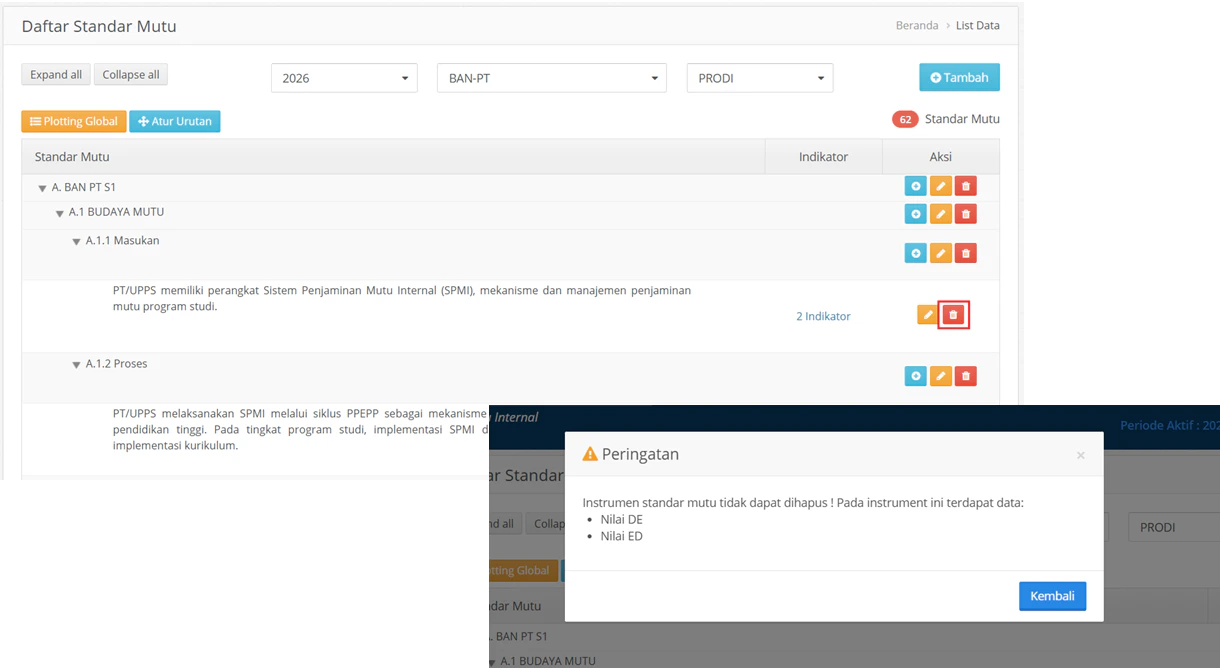Image resolution: width=1220 pixels, height=668 pixels.
Task: Open the PRODI dropdown in main window
Action: click(x=760, y=78)
